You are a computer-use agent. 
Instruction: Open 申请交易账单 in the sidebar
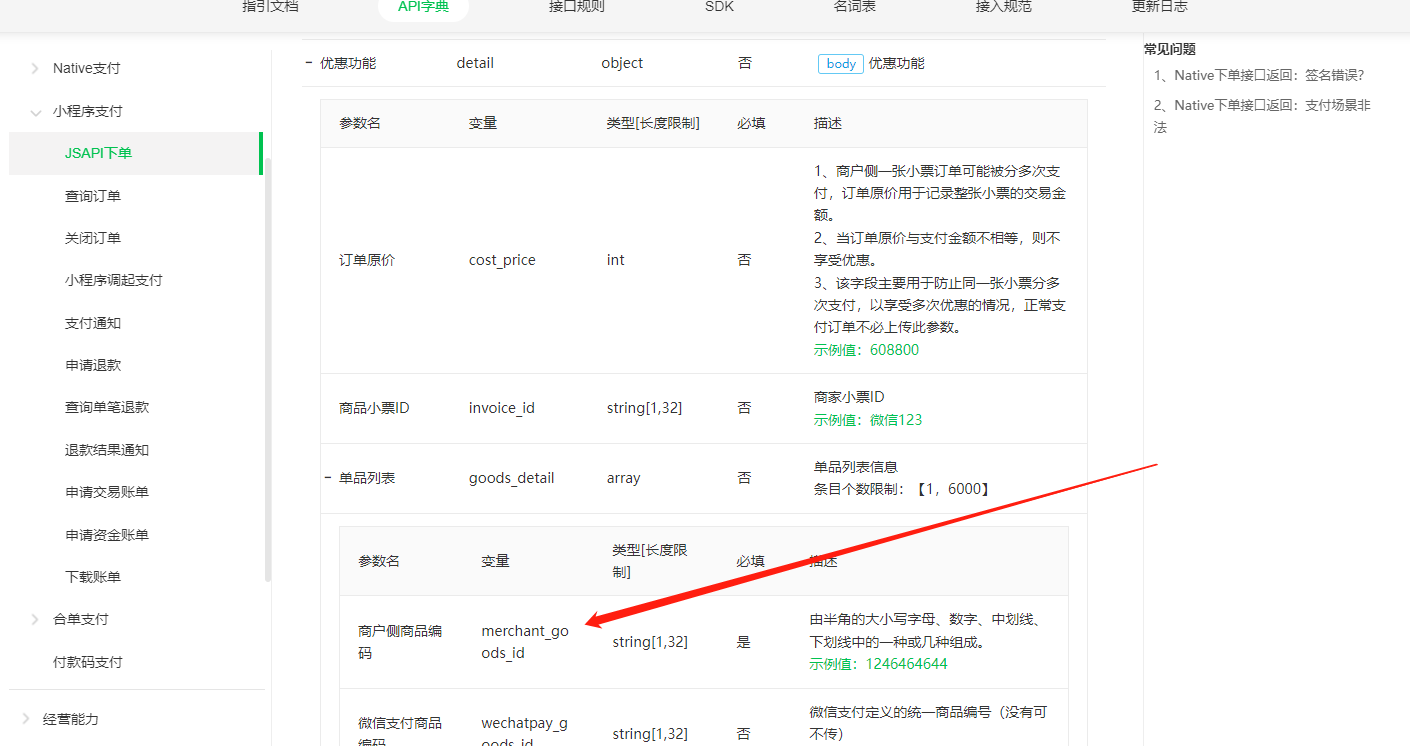tap(107, 492)
